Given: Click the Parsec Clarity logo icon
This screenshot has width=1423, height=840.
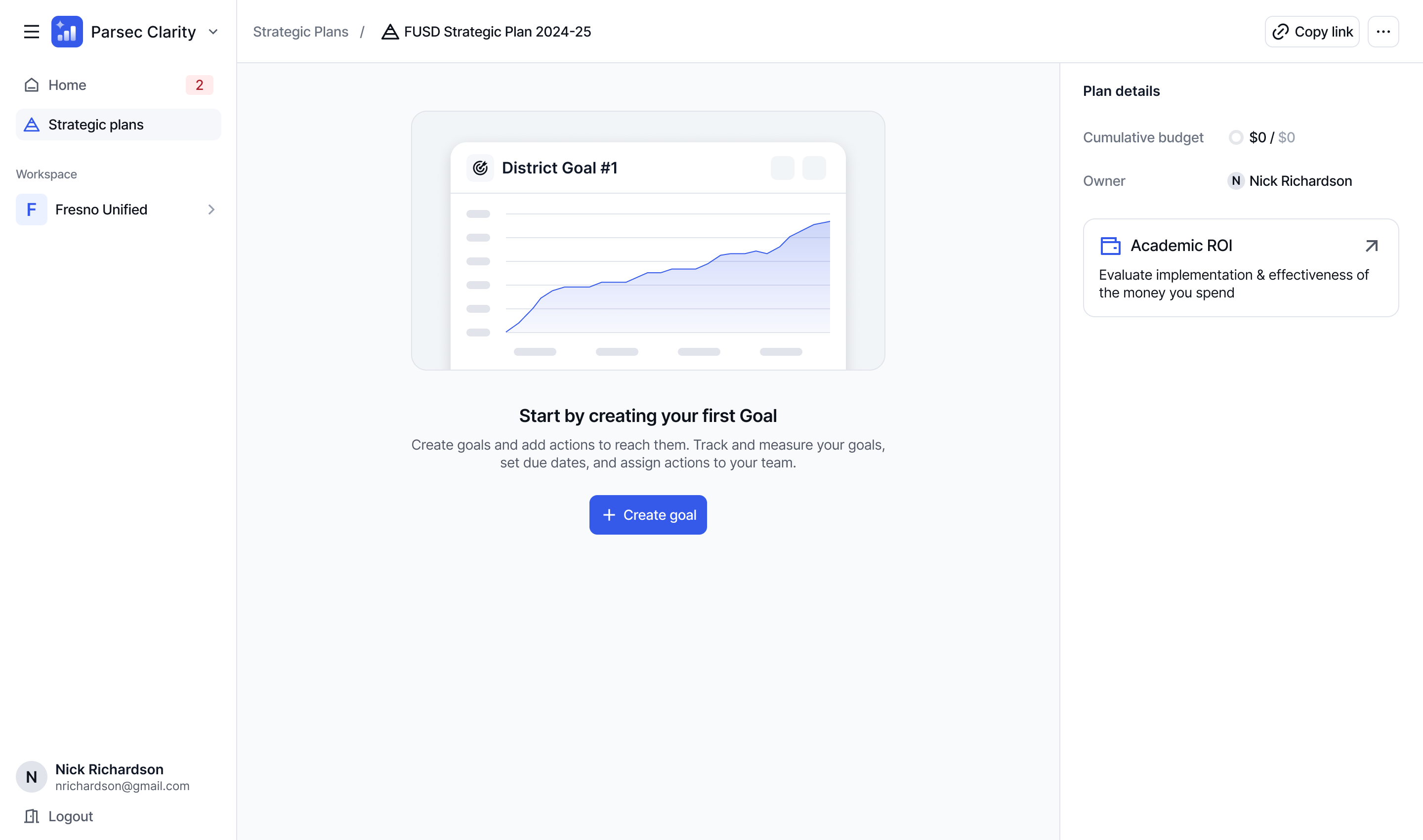Looking at the screenshot, I should pos(67,32).
